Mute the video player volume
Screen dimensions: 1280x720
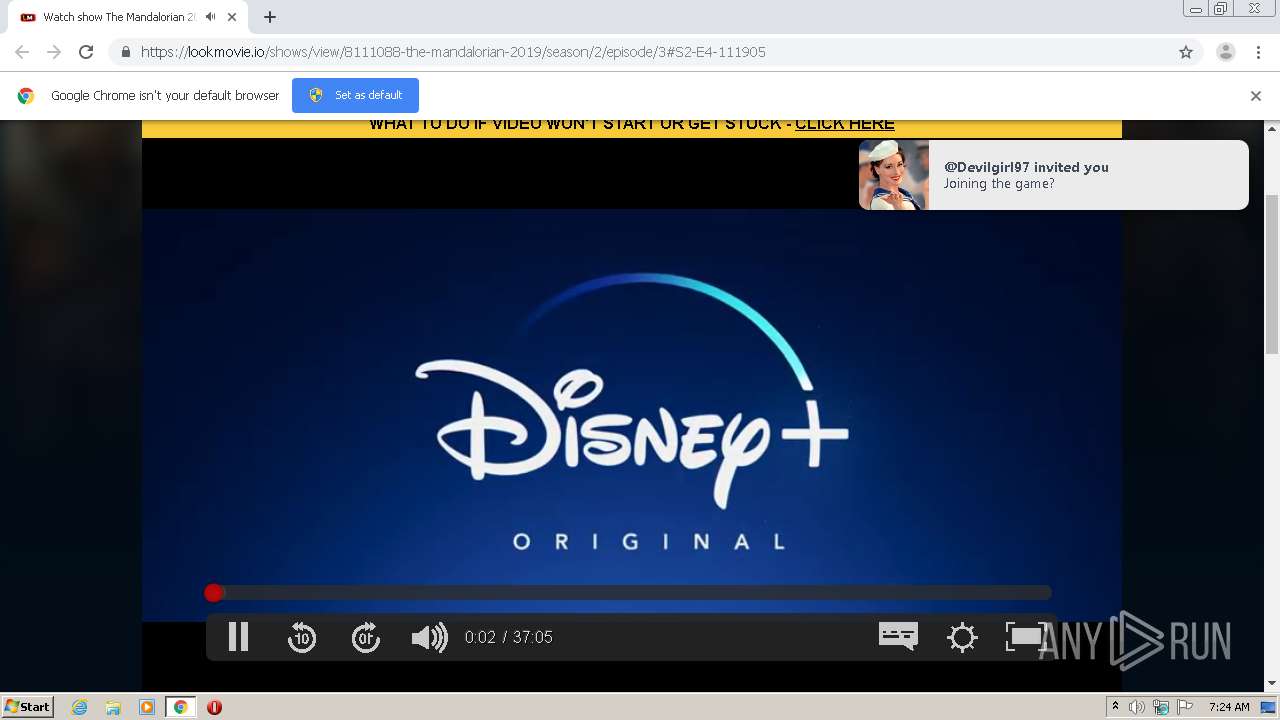430,637
